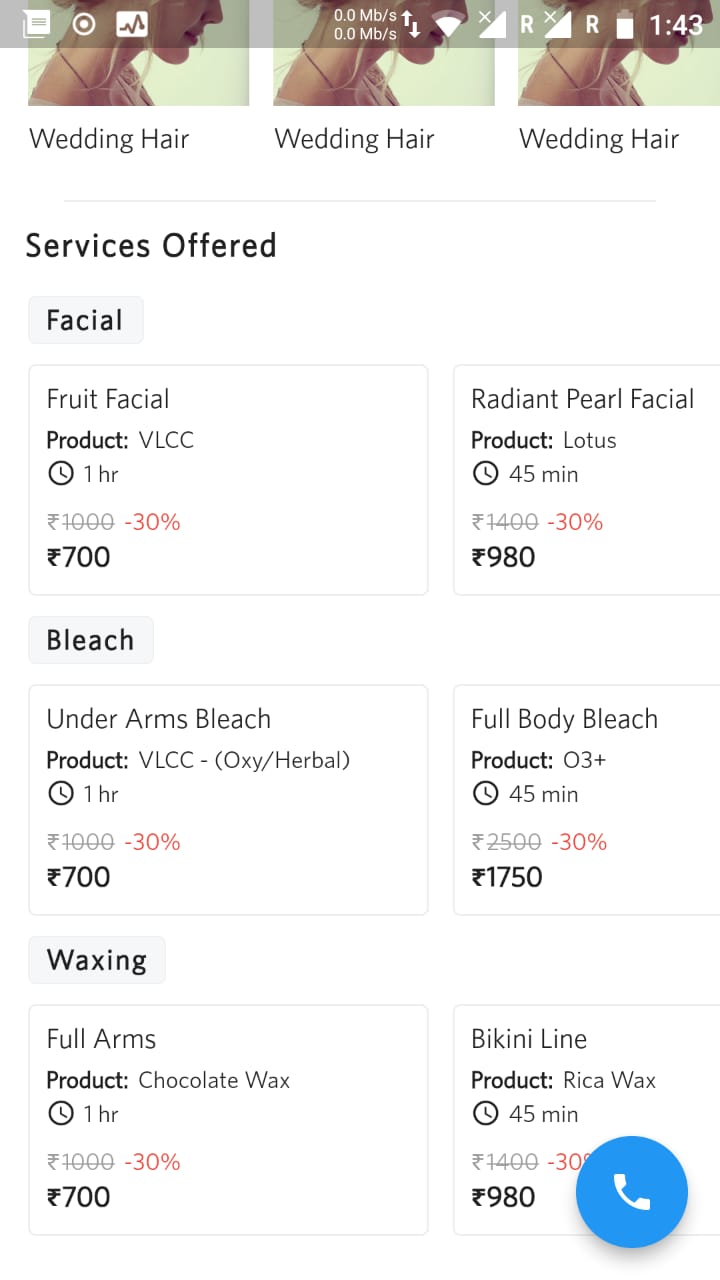Click the clock icon in Full Body Bleach card

485,794
